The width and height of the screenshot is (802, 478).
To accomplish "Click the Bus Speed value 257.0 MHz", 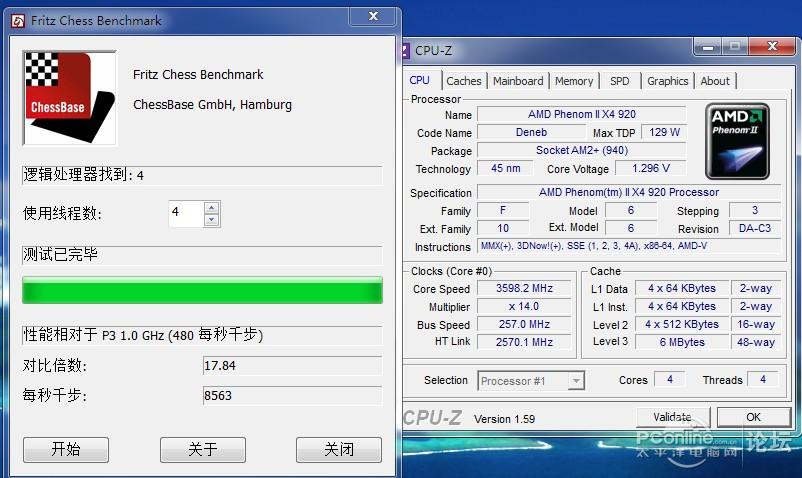I will 524,324.
